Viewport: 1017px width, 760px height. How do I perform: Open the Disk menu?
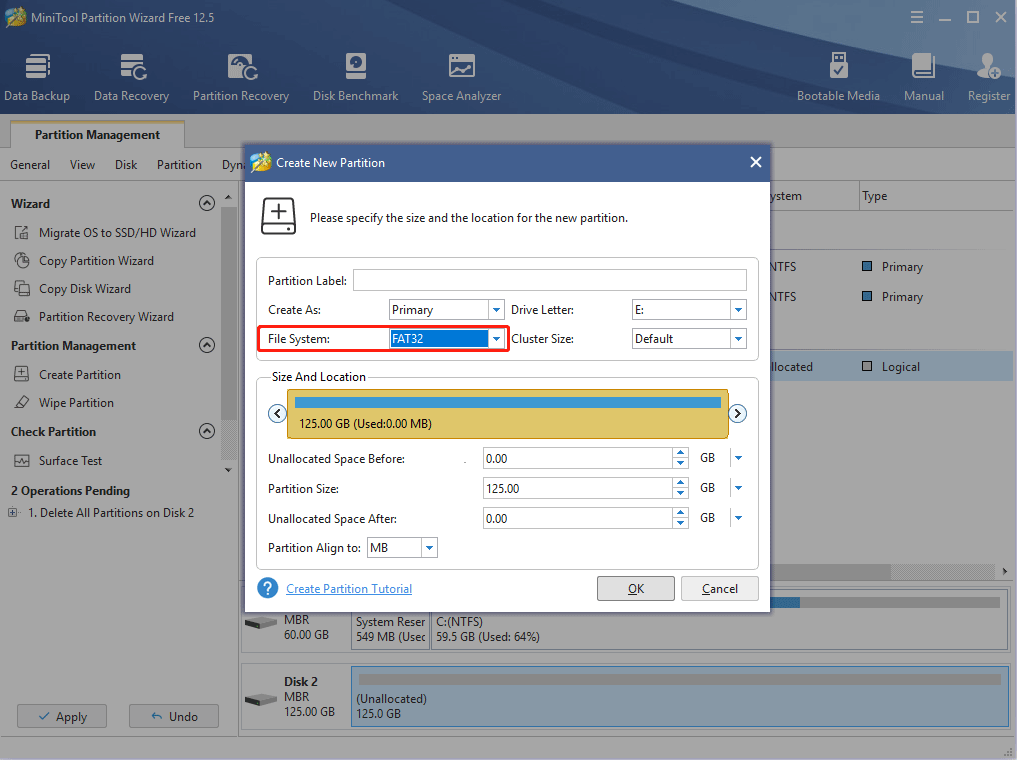(x=126, y=165)
